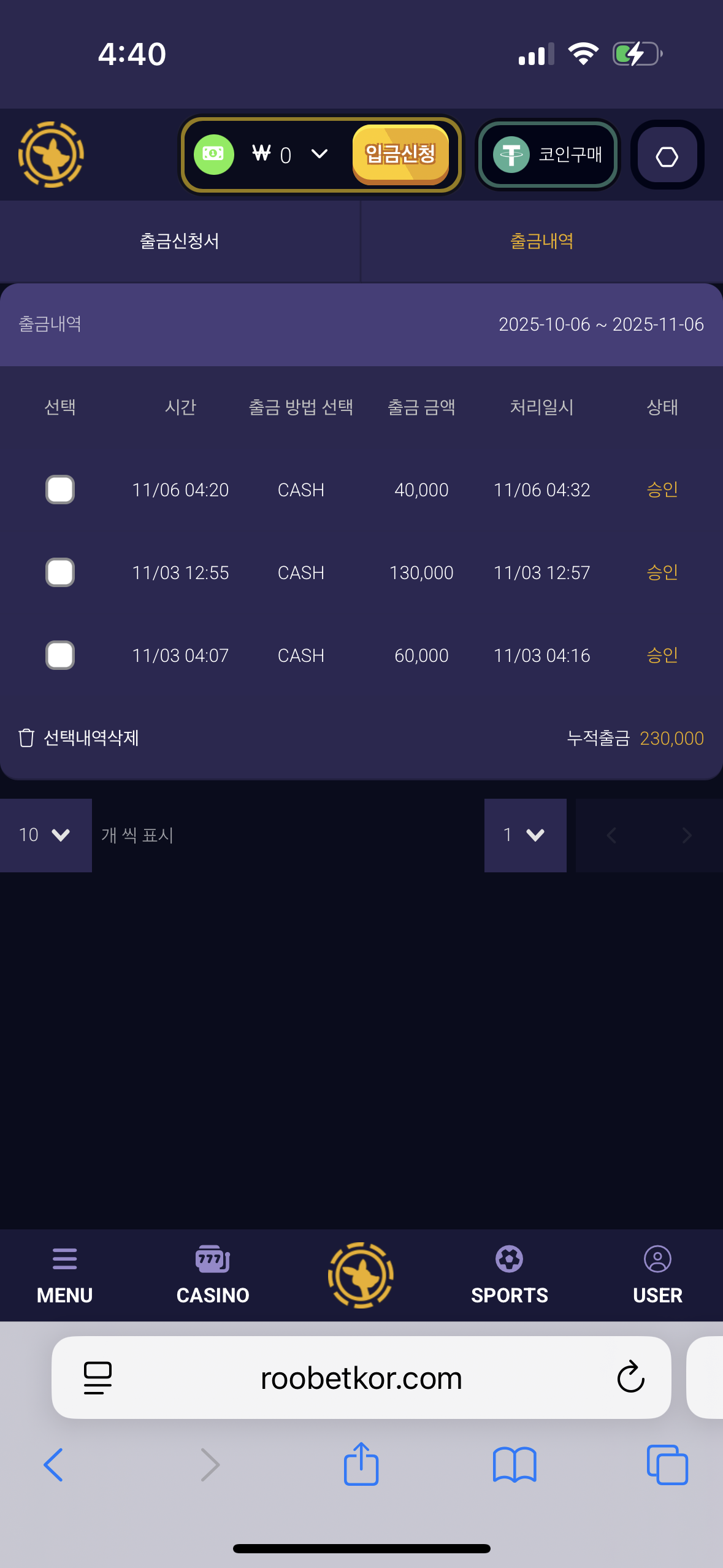Image resolution: width=723 pixels, height=1568 pixels.
Task: Expand the ₩ 0 balance dropdown
Action: 319,154
